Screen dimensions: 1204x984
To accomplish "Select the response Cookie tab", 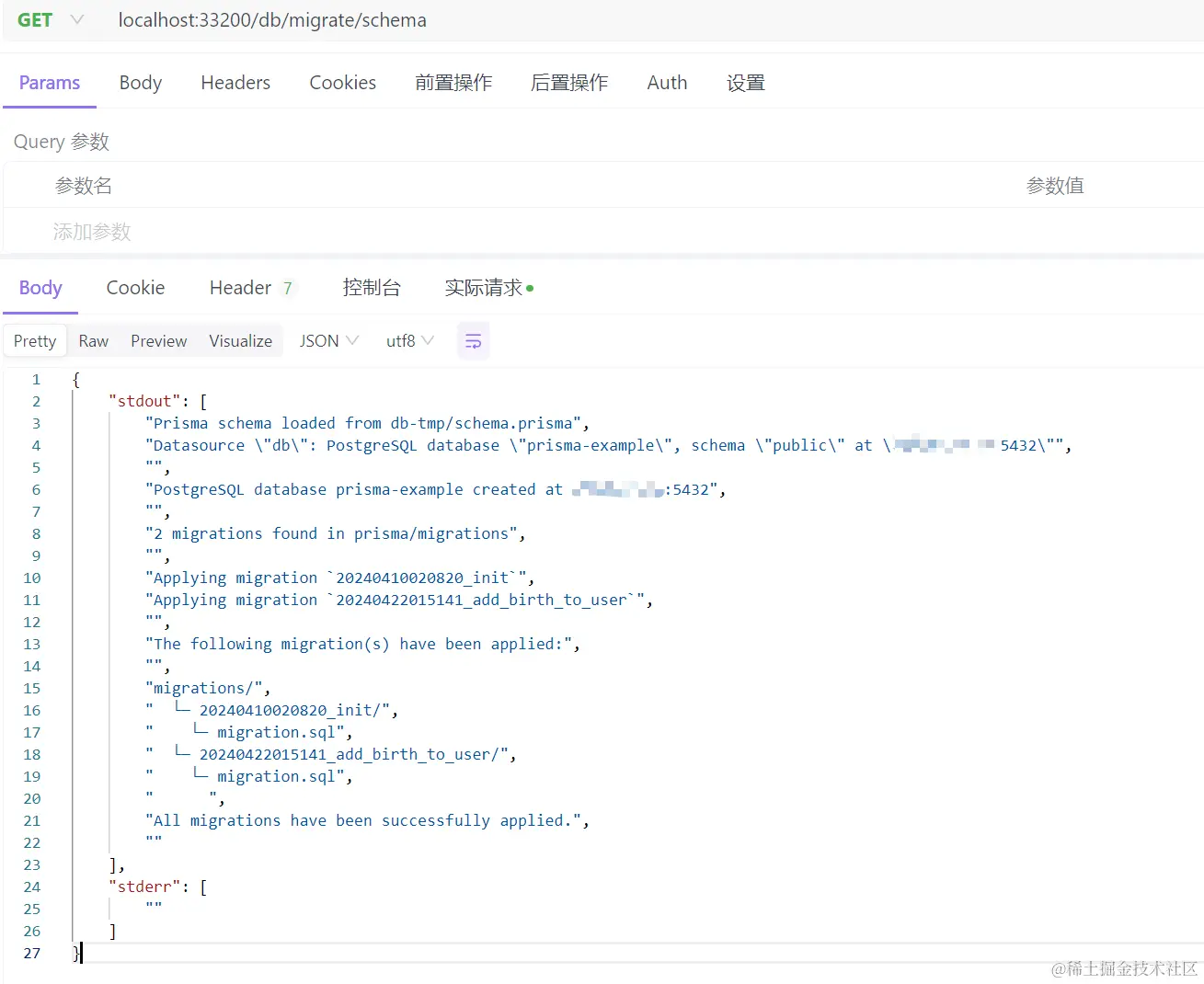I will (x=135, y=288).
